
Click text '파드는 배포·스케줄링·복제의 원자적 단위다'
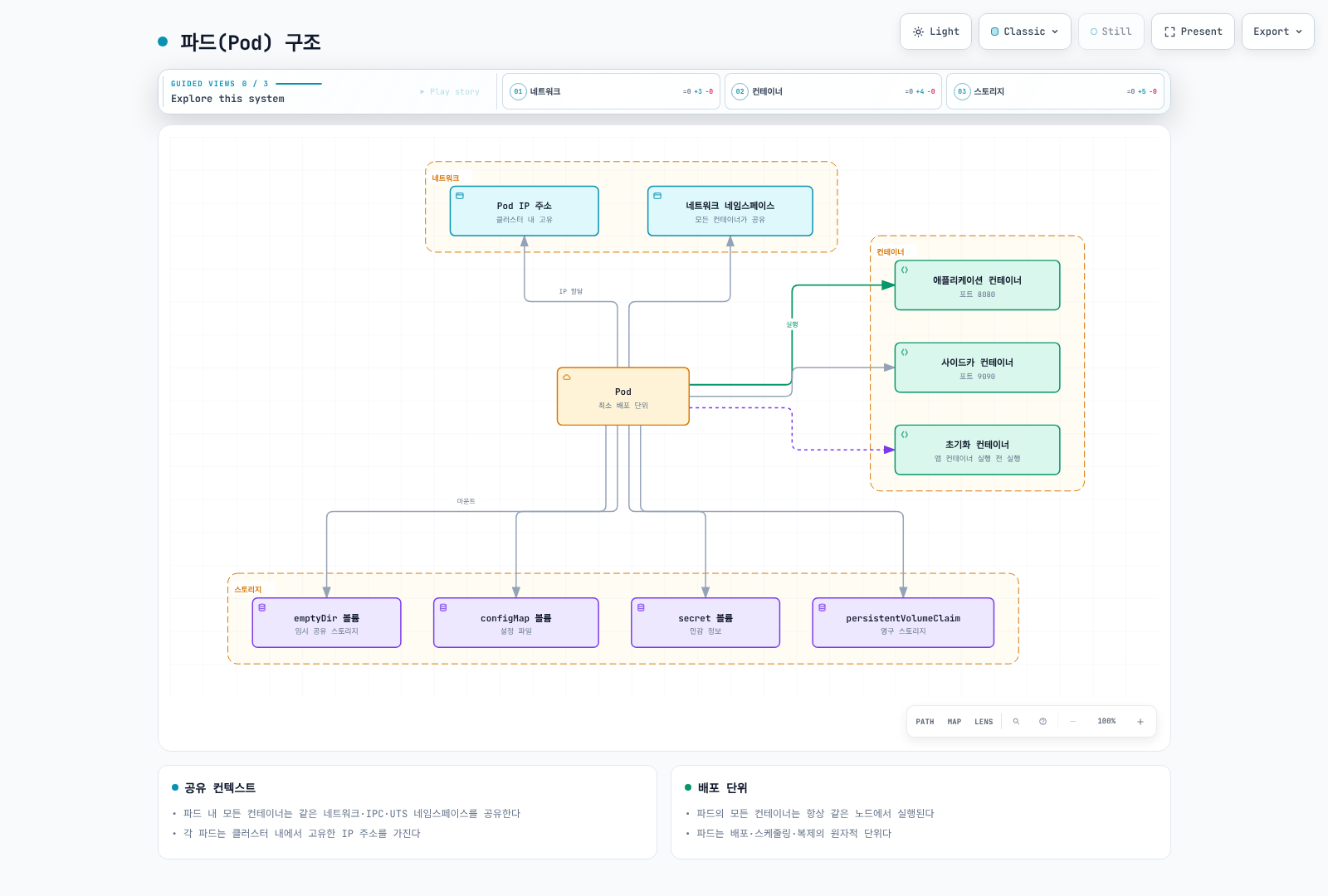[794, 834]
